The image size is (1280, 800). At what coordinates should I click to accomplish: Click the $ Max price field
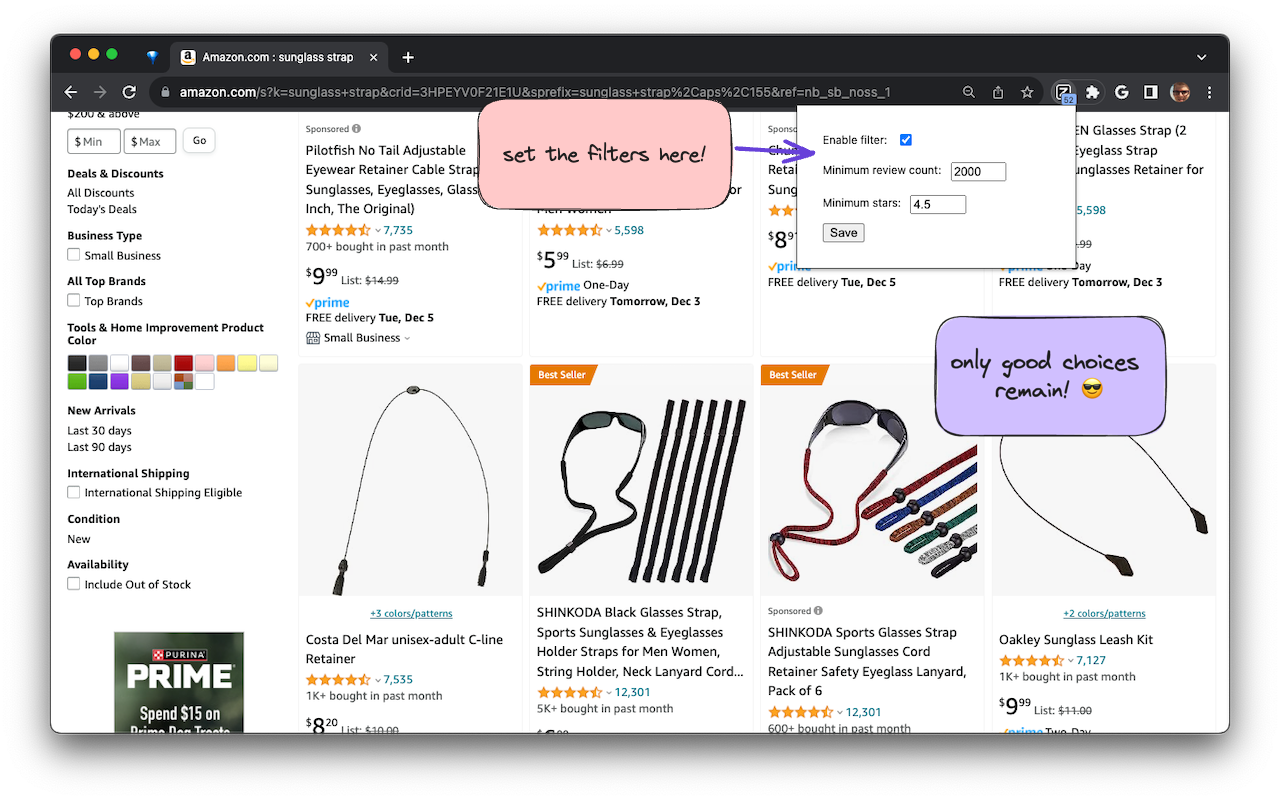150,141
